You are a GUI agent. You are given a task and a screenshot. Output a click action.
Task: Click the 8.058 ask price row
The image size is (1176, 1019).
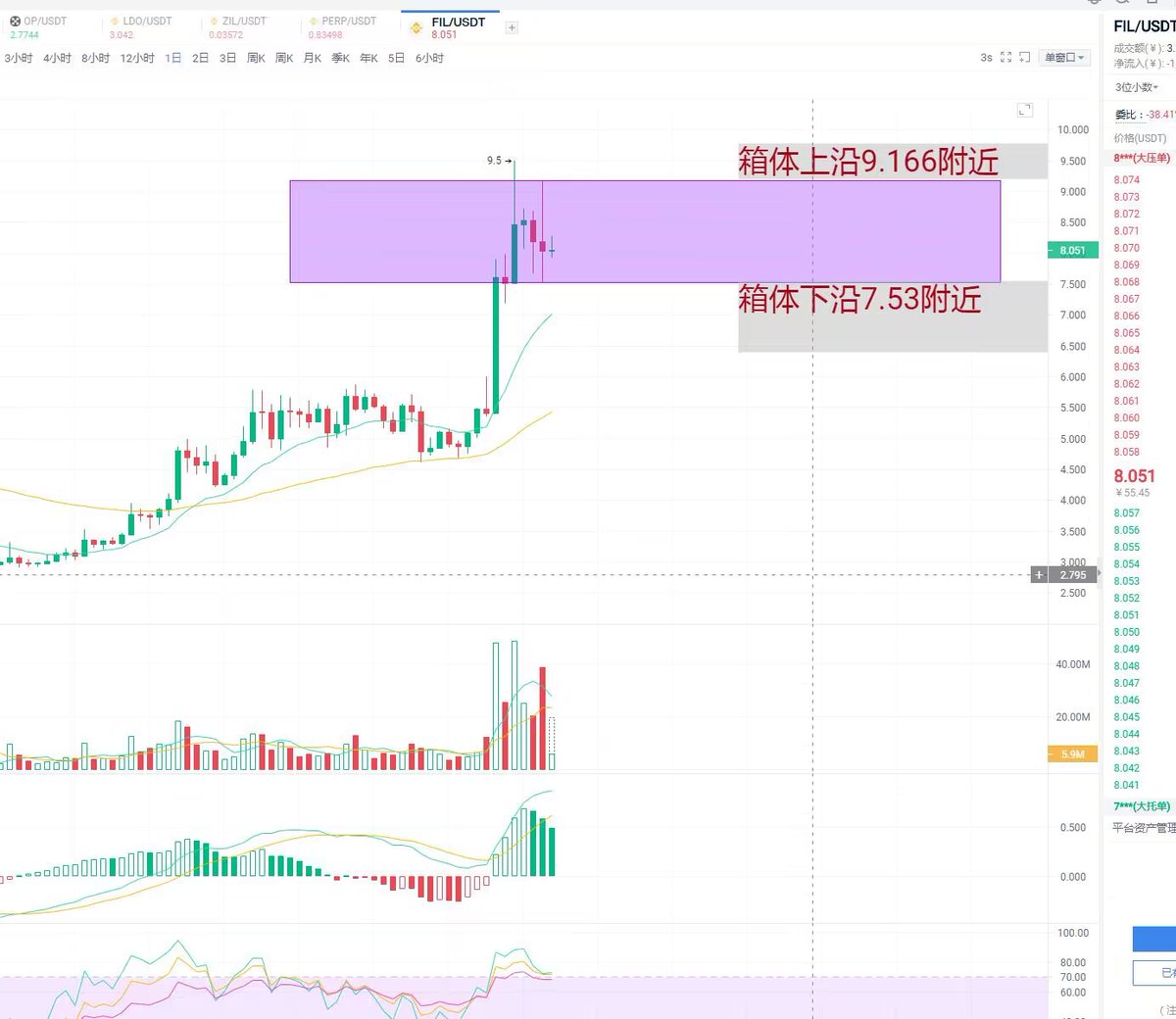1127,452
